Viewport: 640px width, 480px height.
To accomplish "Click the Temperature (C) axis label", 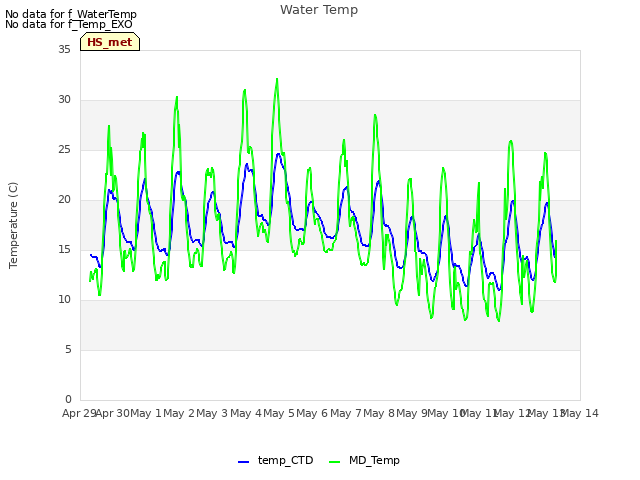I will pyautogui.click(x=13, y=225).
